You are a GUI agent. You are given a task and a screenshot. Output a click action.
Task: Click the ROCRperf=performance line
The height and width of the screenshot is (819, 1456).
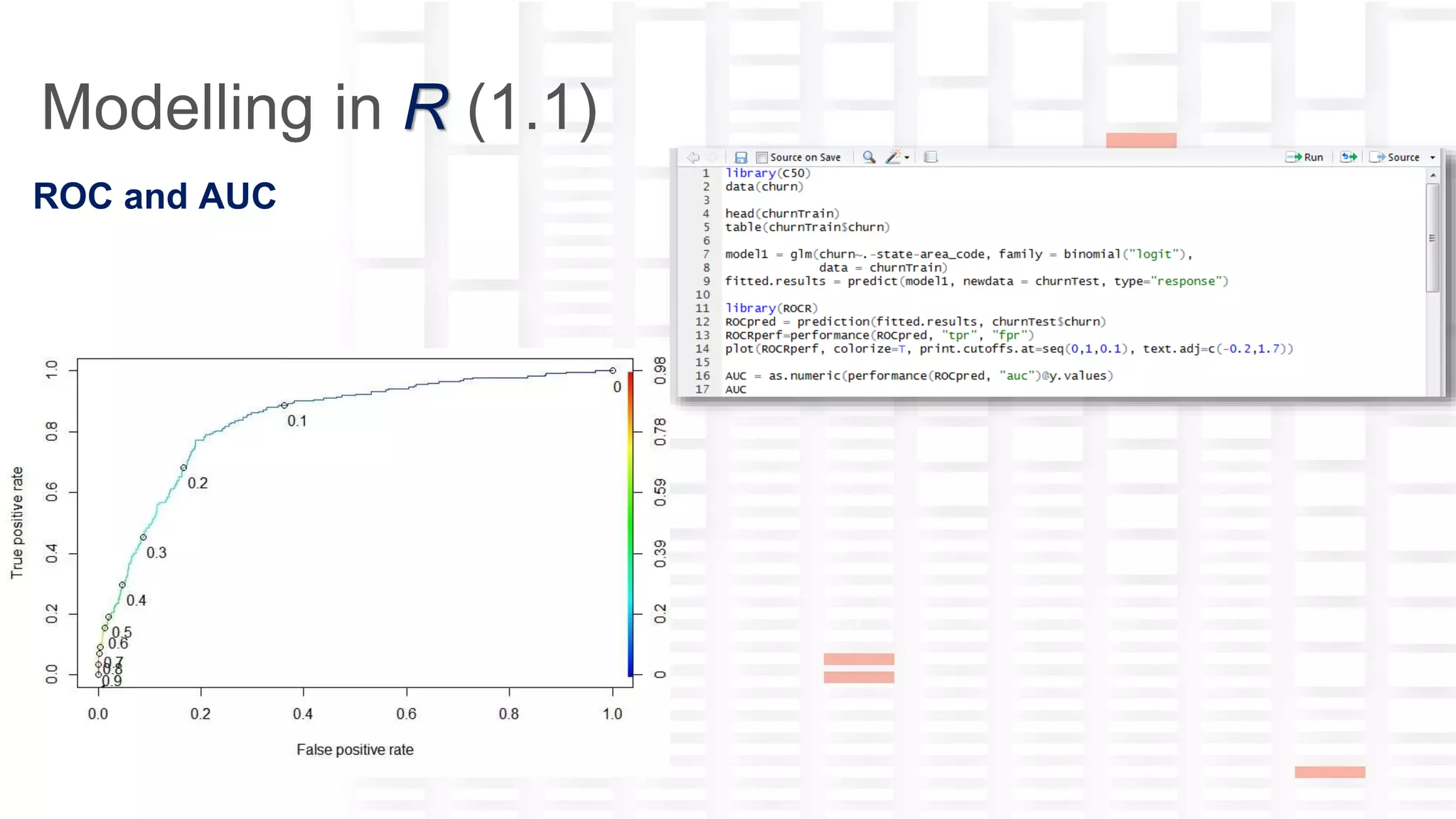point(879,335)
